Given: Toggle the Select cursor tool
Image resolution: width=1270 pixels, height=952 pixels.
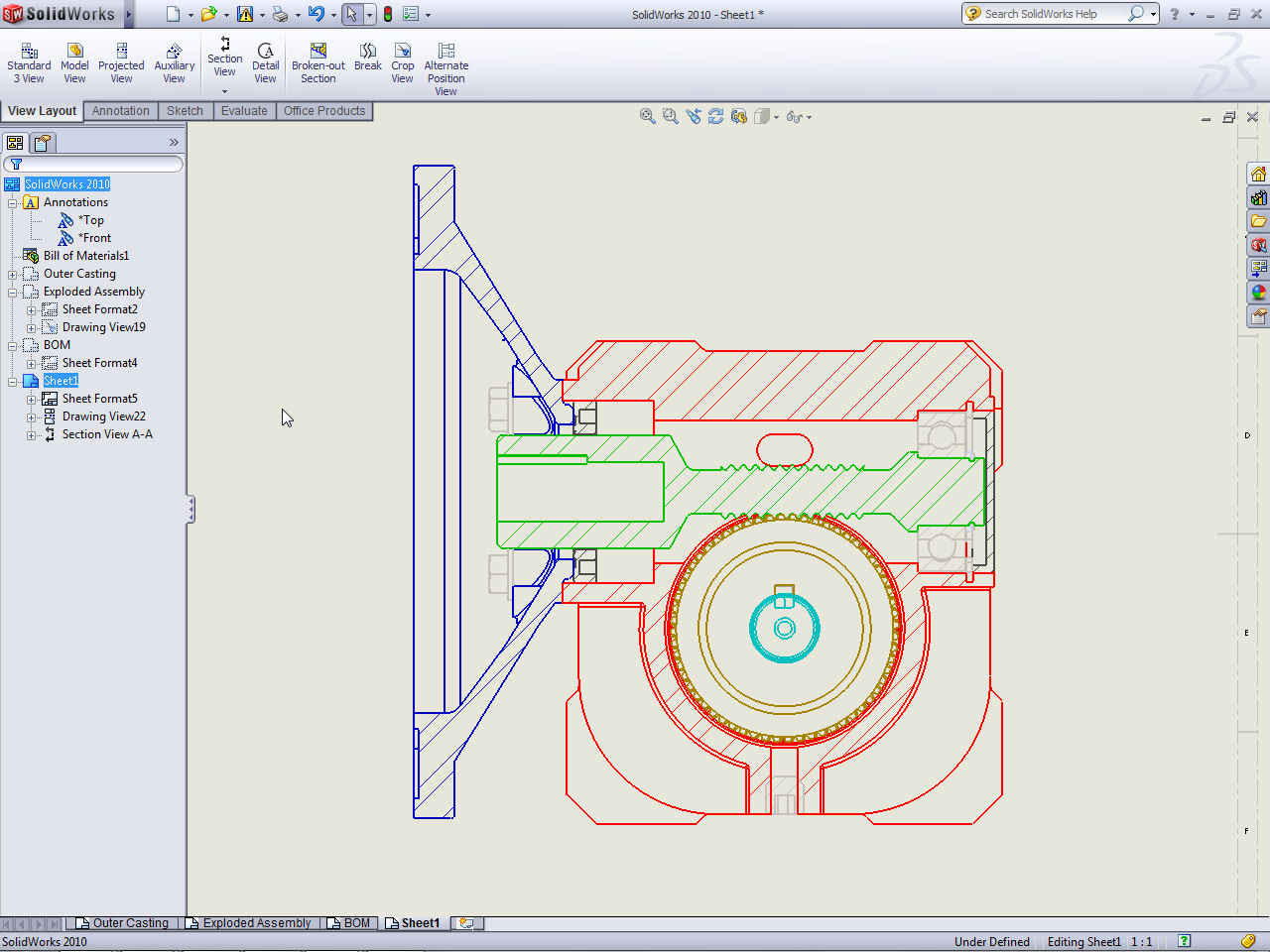Looking at the screenshot, I should (351, 14).
